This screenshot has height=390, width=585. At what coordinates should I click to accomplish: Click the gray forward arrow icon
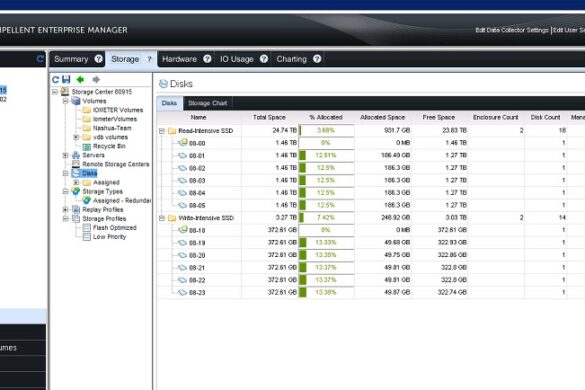[96, 79]
